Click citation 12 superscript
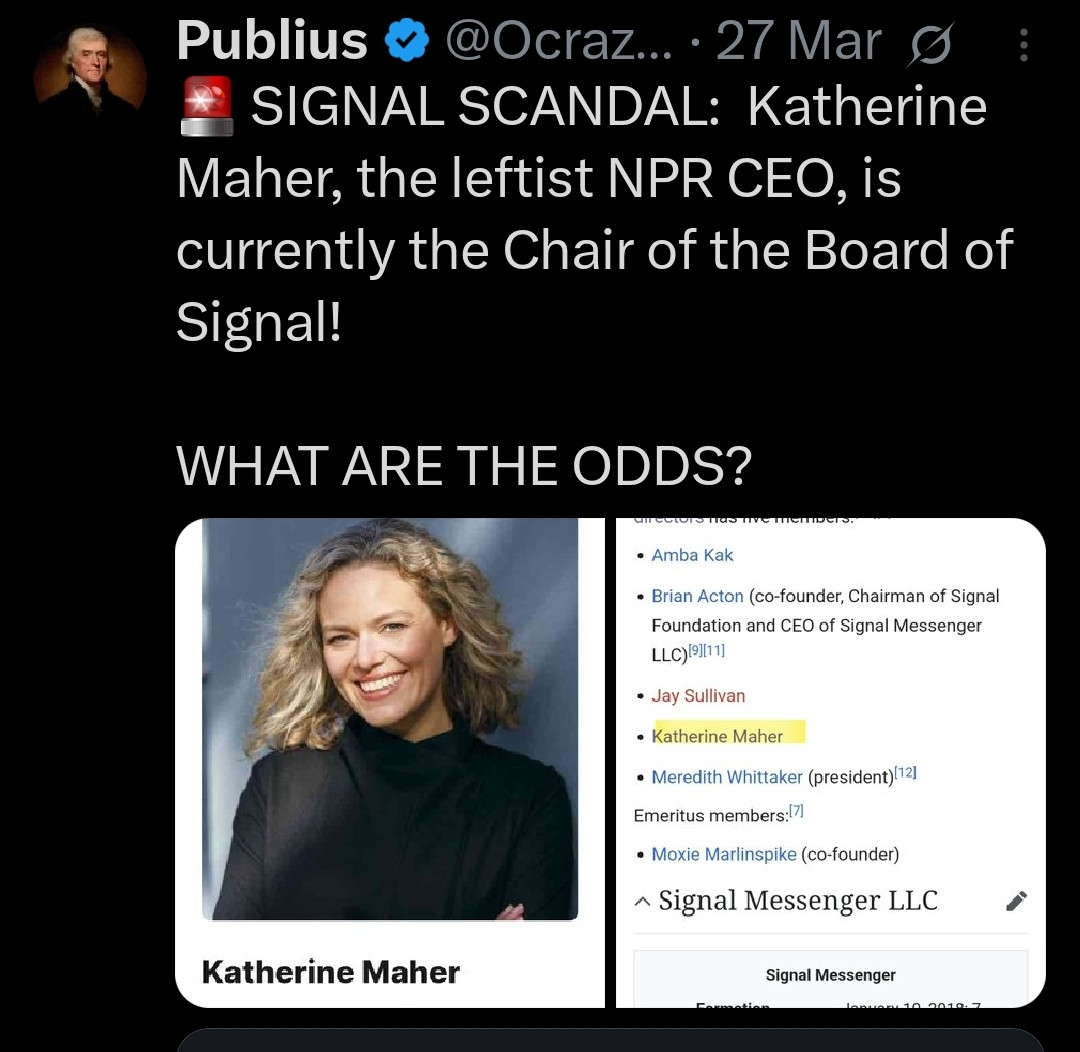Screen dimensions: 1080x1052 pos(905,773)
